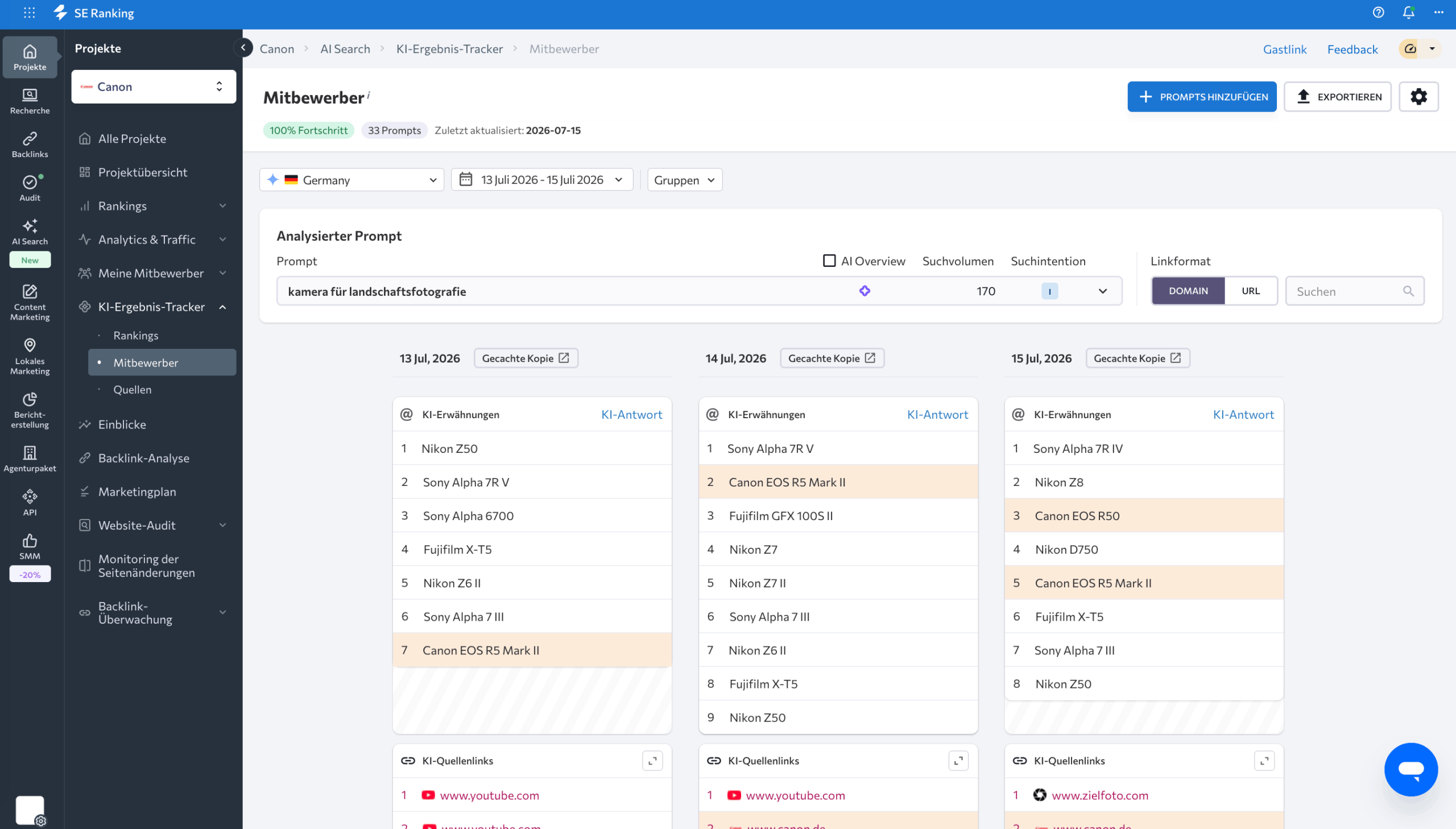Click the KI-Ergebnis-Tracker breadcrumb
The height and width of the screenshot is (829, 1456).
pyautogui.click(x=449, y=49)
